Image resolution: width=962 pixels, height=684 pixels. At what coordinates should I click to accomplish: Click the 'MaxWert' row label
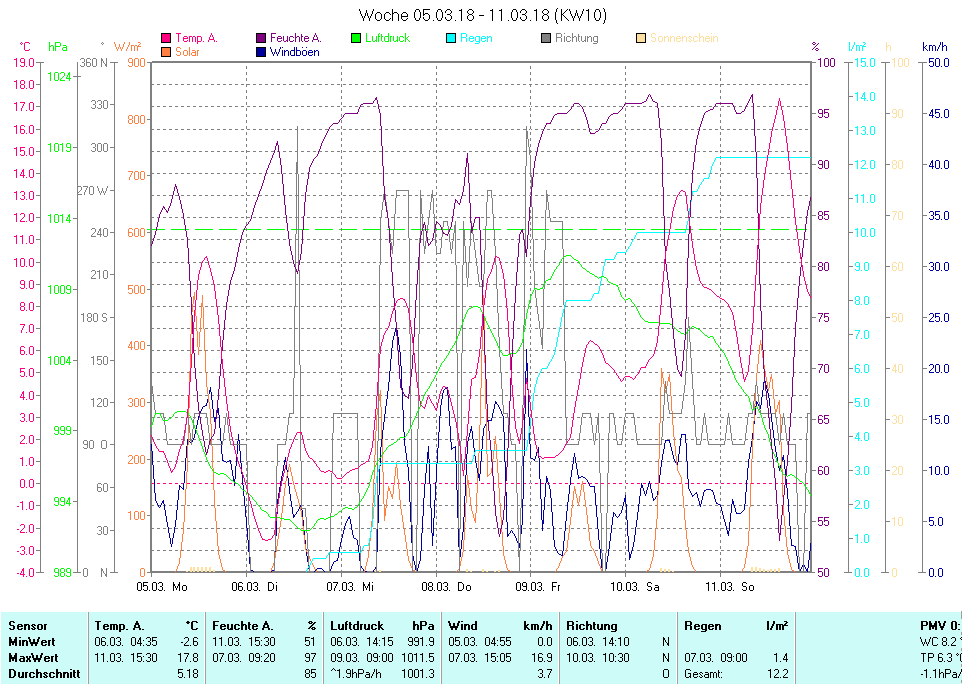(33, 658)
